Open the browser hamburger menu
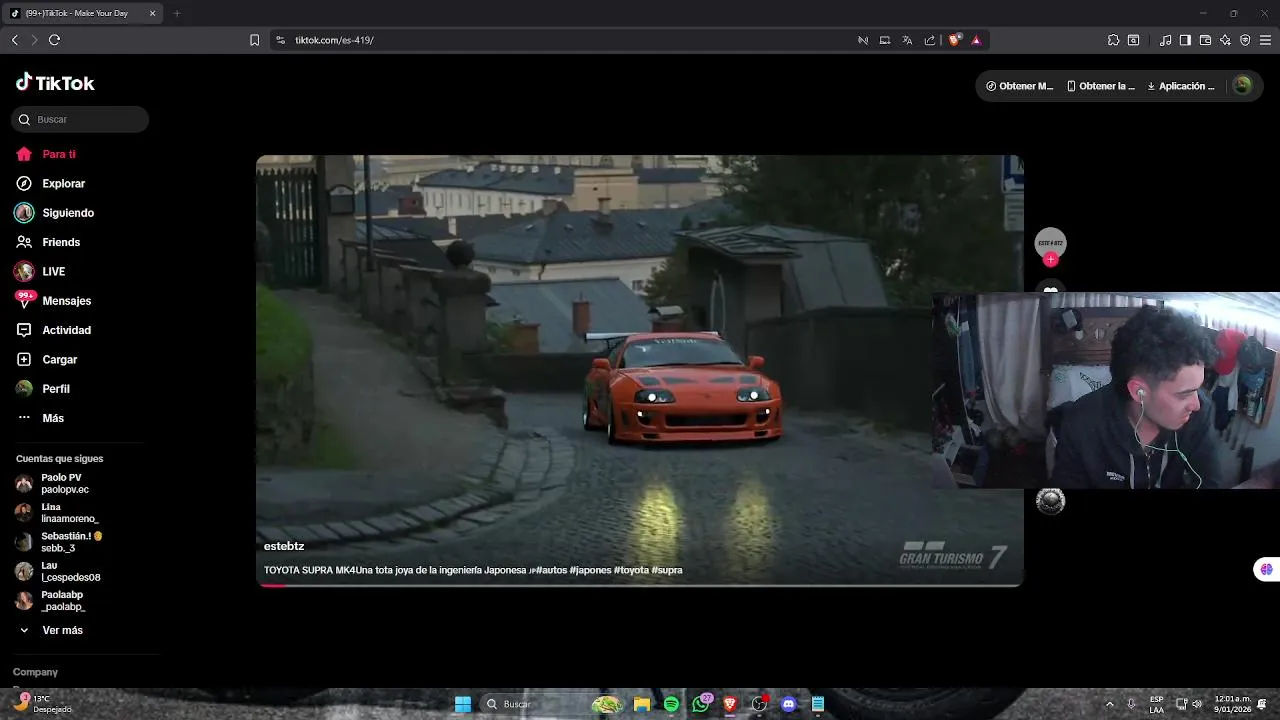The image size is (1280, 720). pyautogui.click(x=1265, y=40)
